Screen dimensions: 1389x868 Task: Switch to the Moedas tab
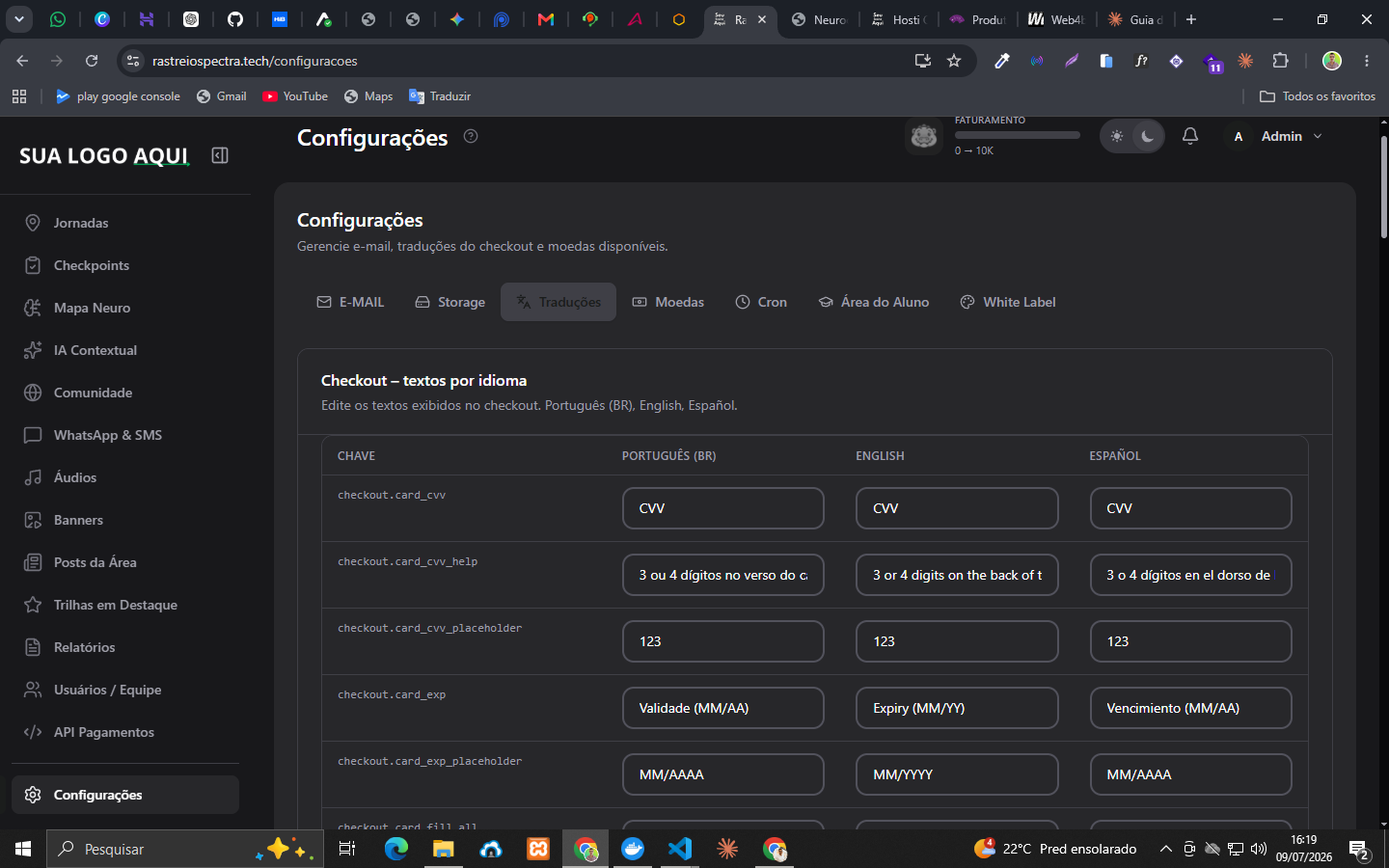[x=668, y=302]
